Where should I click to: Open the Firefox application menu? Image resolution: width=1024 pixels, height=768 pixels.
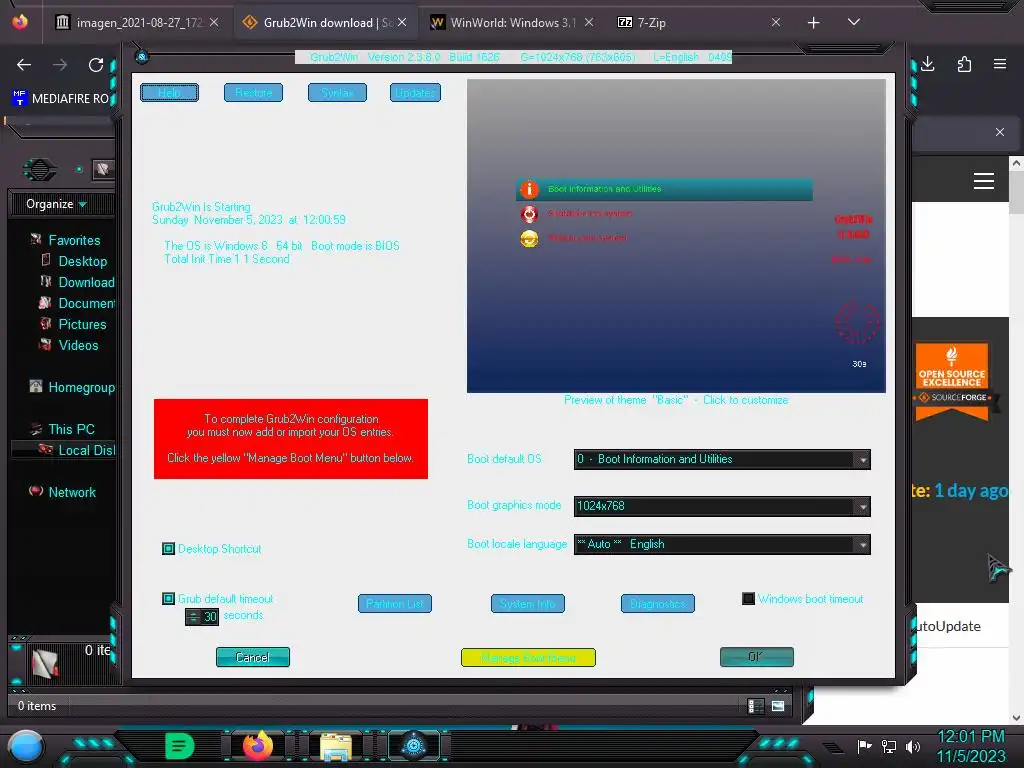tap(1000, 64)
